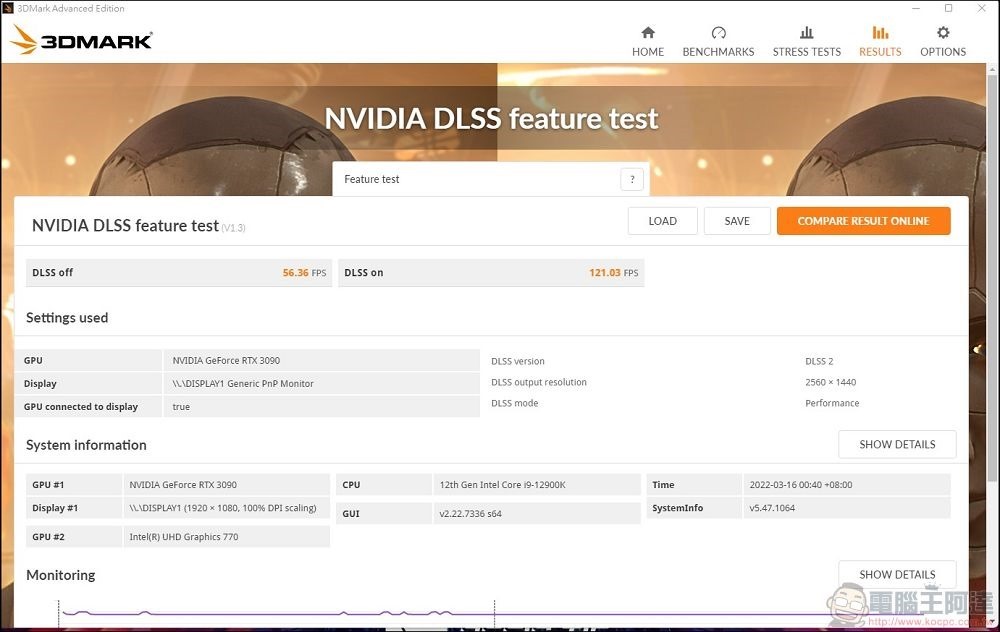The height and width of the screenshot is (632, 1000).
Task: Click the LOAD button
Action: [x=663, y=221]
